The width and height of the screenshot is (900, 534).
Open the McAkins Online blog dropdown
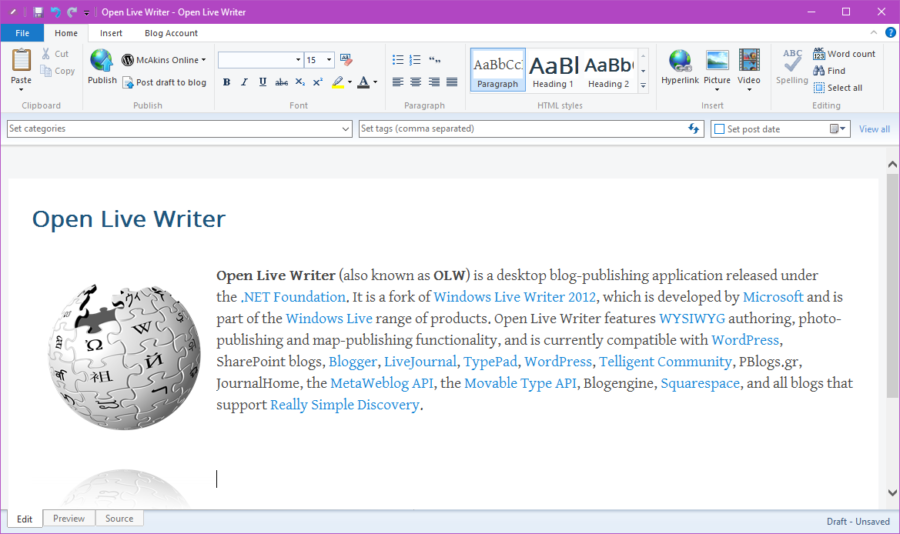point(163,60)
